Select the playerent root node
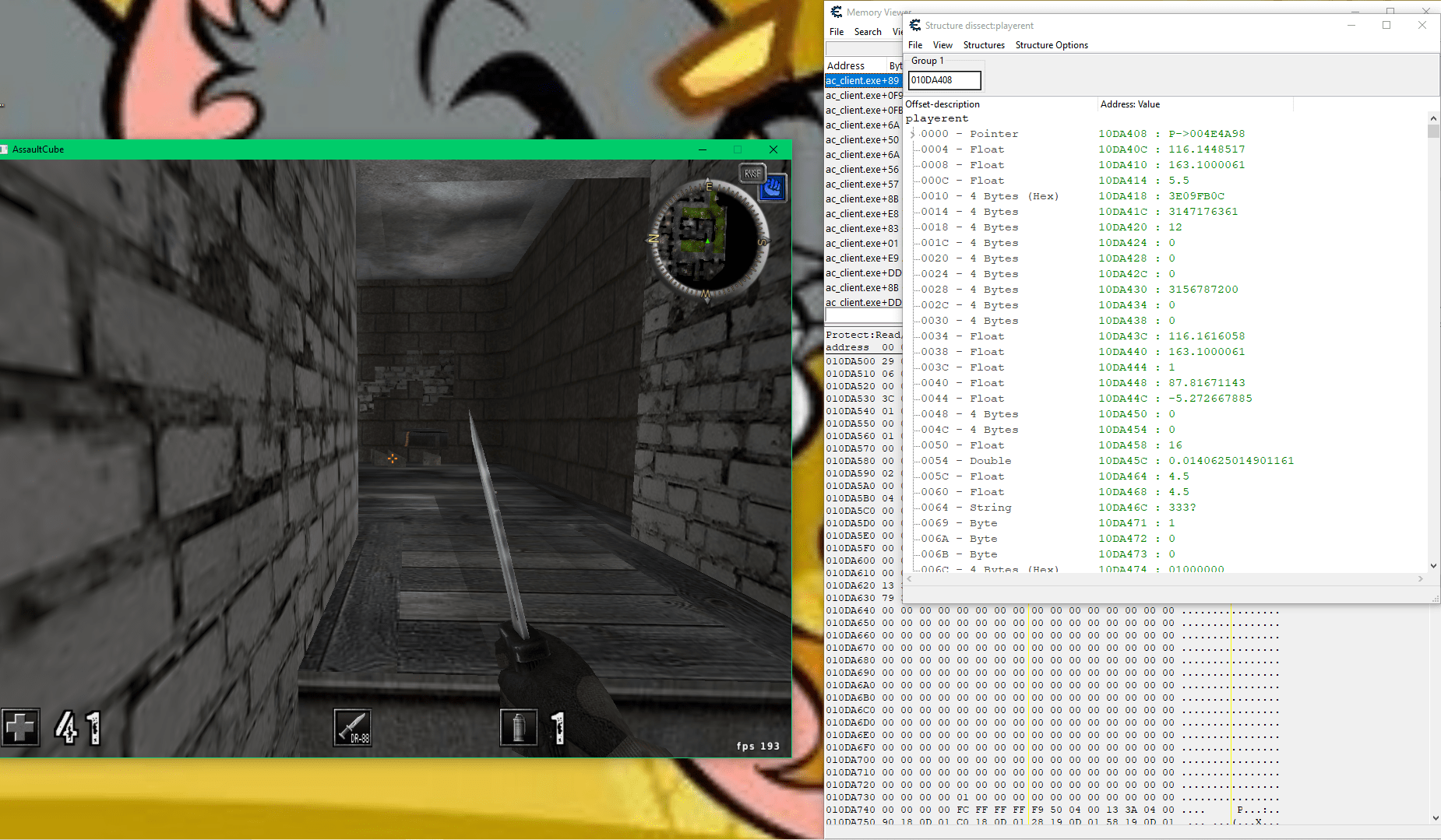1441x840 pixels. point(937,118)
